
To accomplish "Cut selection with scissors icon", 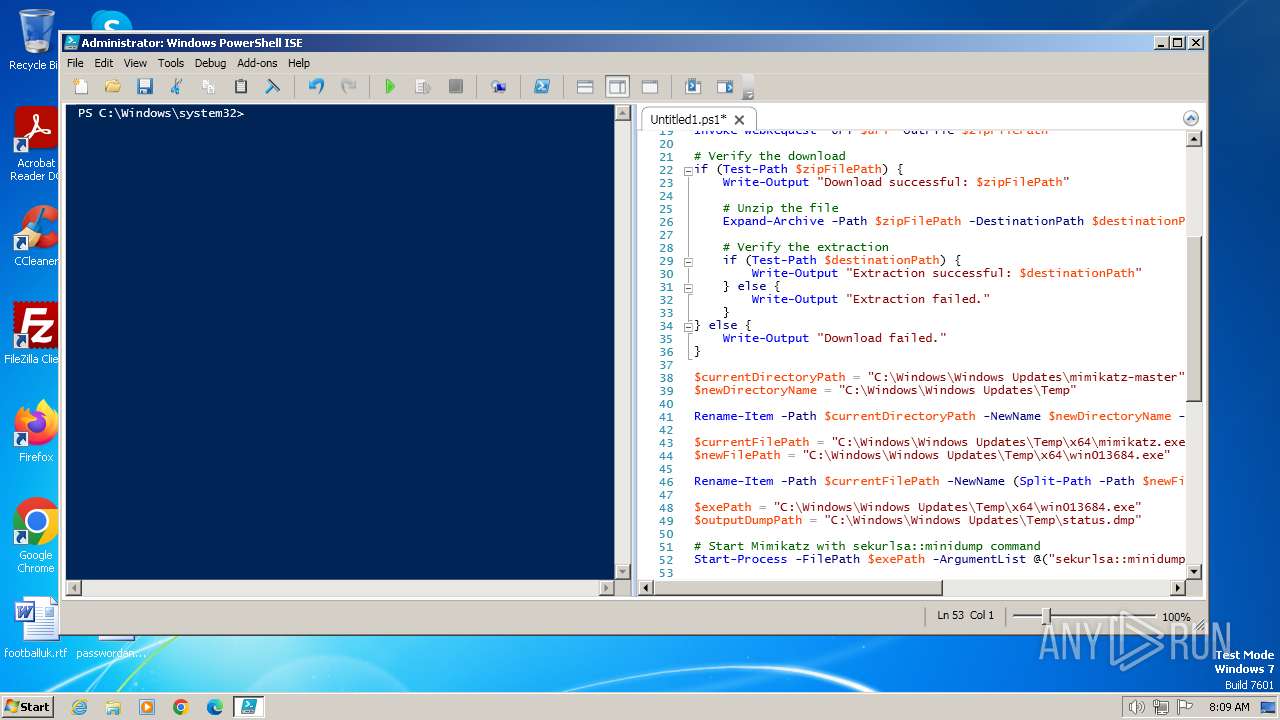I will click(x=177, y=87).
